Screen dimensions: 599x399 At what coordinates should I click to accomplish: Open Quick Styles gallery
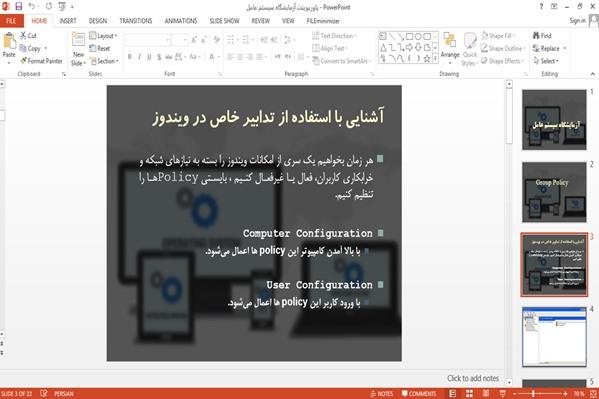click(469, 49)
